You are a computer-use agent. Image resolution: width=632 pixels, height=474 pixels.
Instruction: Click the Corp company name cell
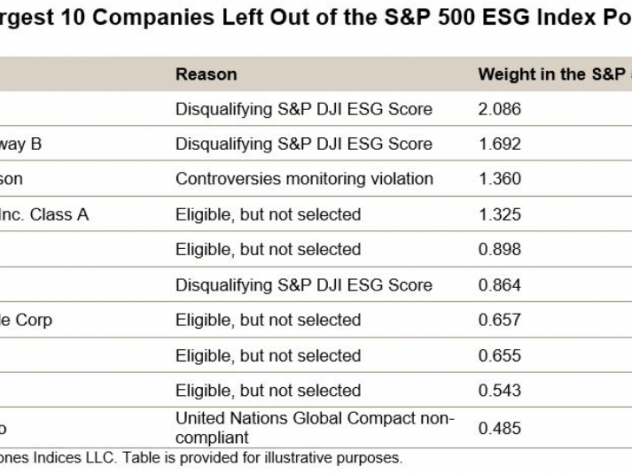click(26, 320)
